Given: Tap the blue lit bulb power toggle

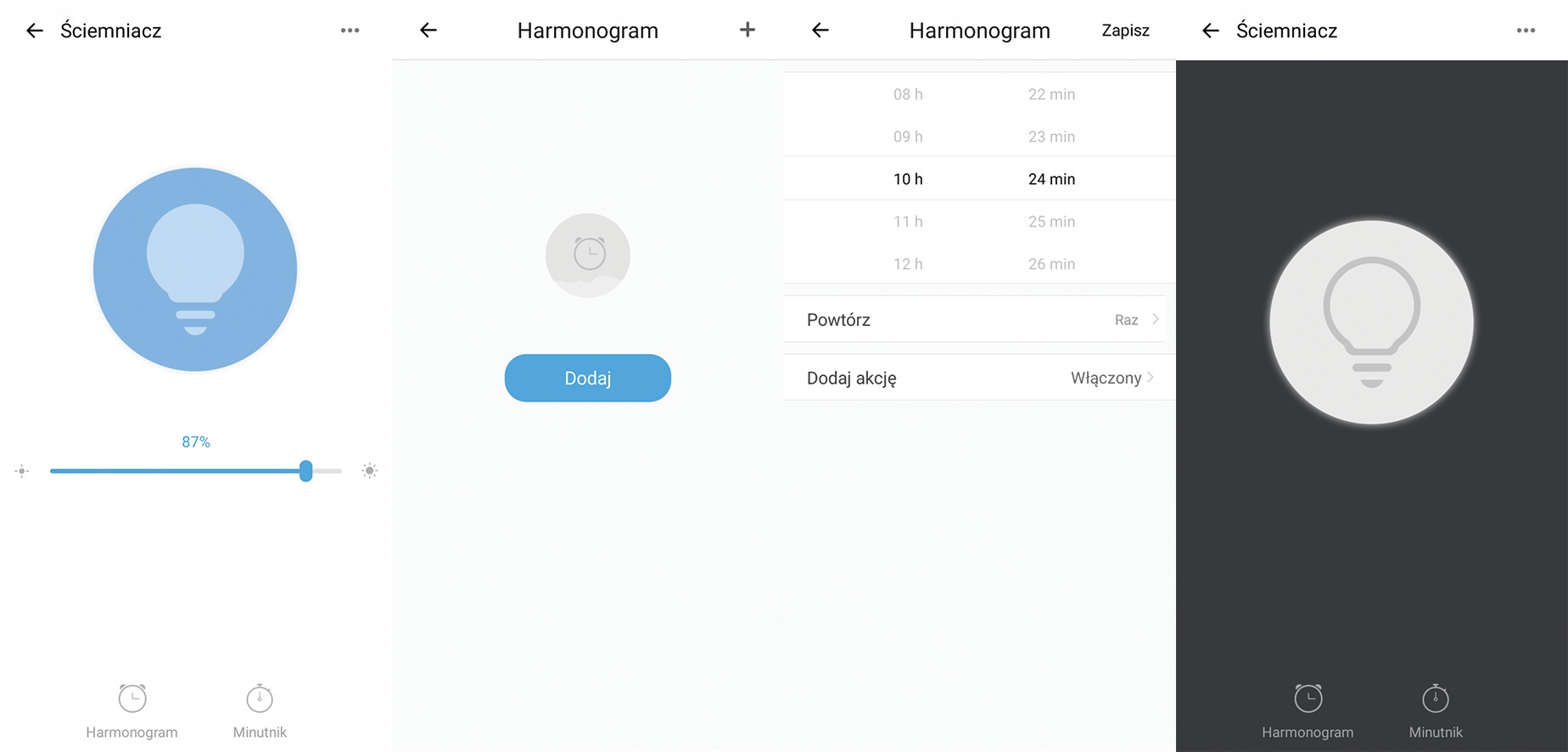Looking at the screenshot, I should point(195,269).
